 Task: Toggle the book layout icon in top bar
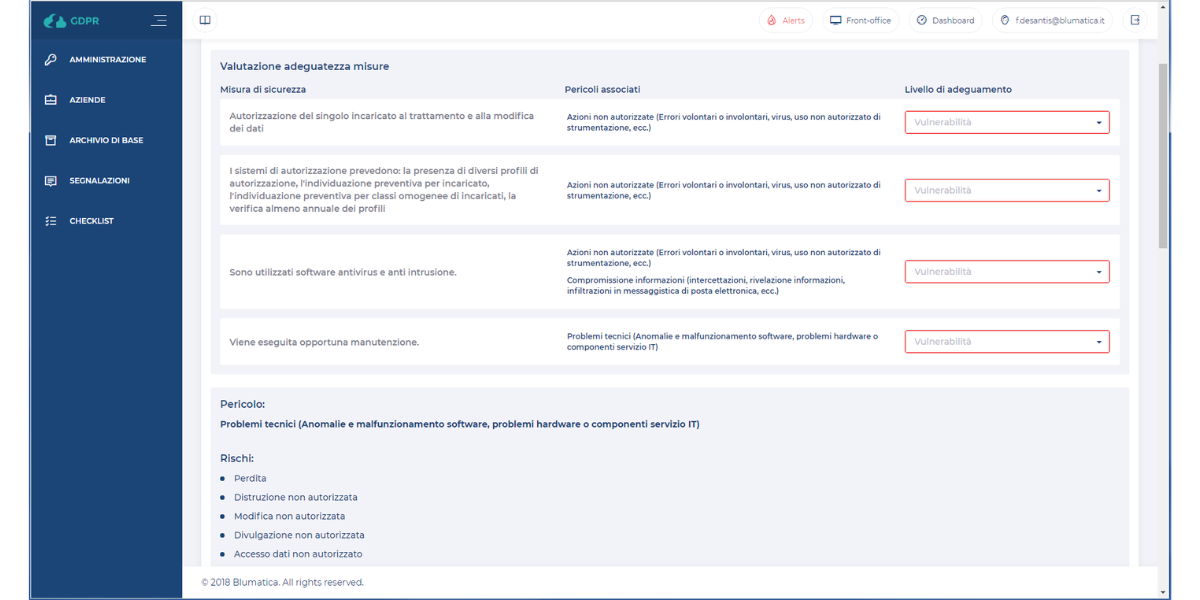click(x=205, y=20)
